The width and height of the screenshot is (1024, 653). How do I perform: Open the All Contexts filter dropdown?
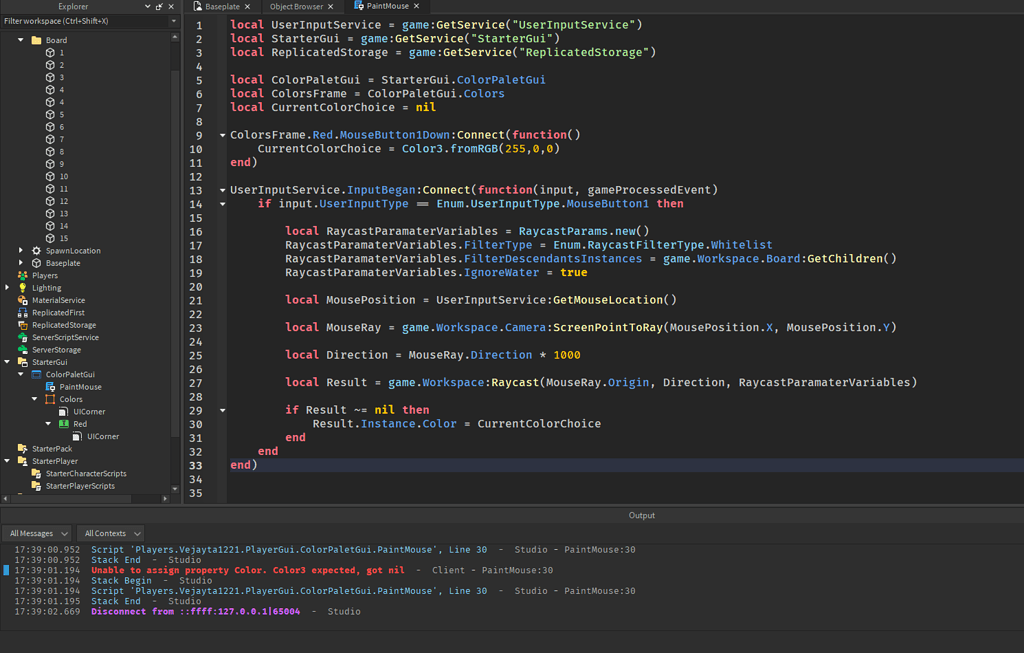pyautogui.click(x=110, y=533)
